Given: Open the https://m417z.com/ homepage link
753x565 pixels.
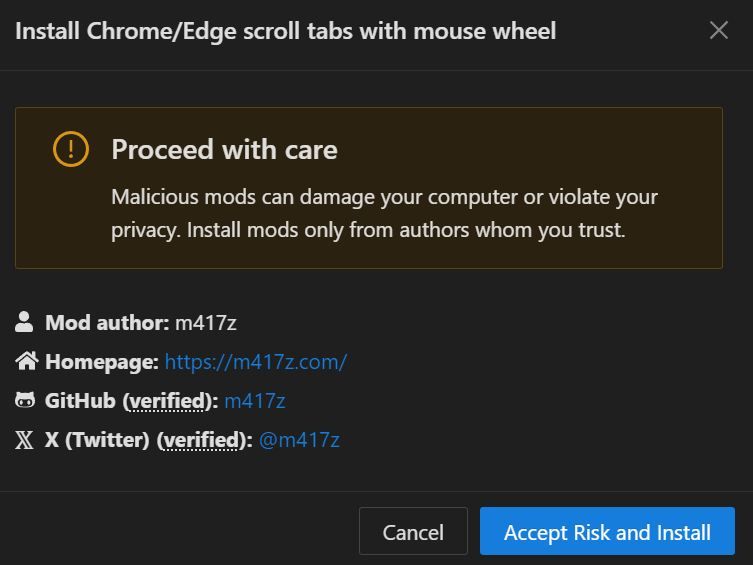Looking at the screenshot, I should click(255, 361).
